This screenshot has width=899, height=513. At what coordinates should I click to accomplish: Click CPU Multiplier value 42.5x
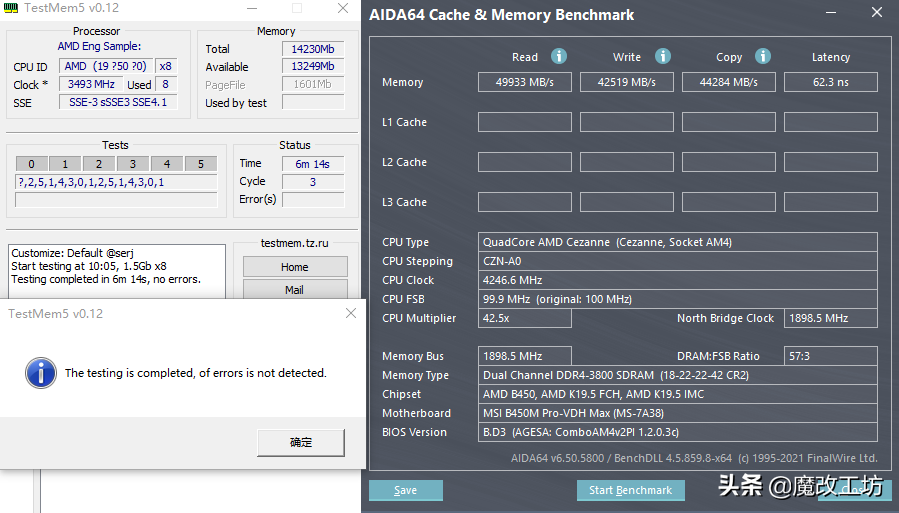(x=525, y=318)
